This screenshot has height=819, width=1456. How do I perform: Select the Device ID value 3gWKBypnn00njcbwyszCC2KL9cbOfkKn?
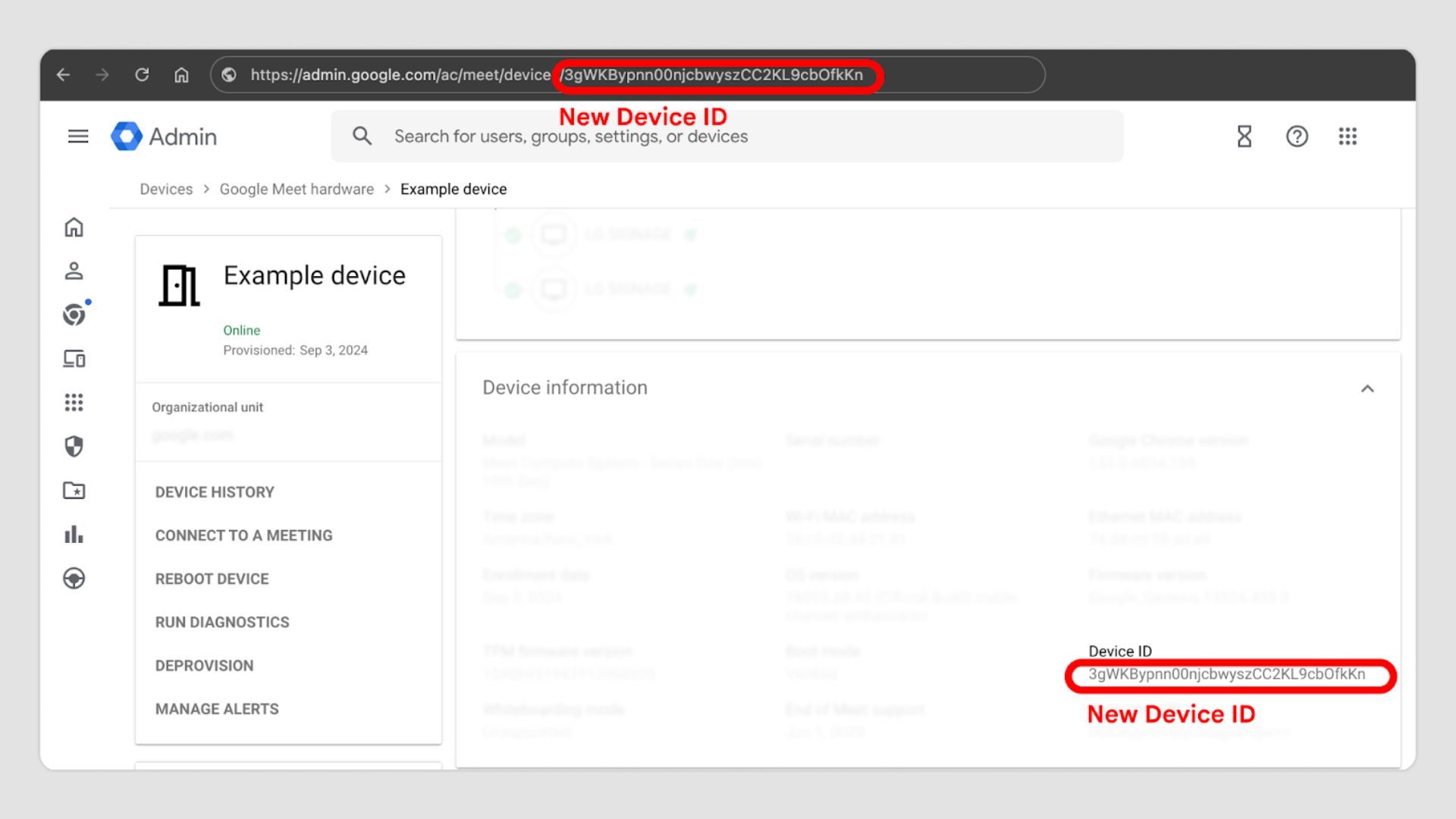point(1226,674)
